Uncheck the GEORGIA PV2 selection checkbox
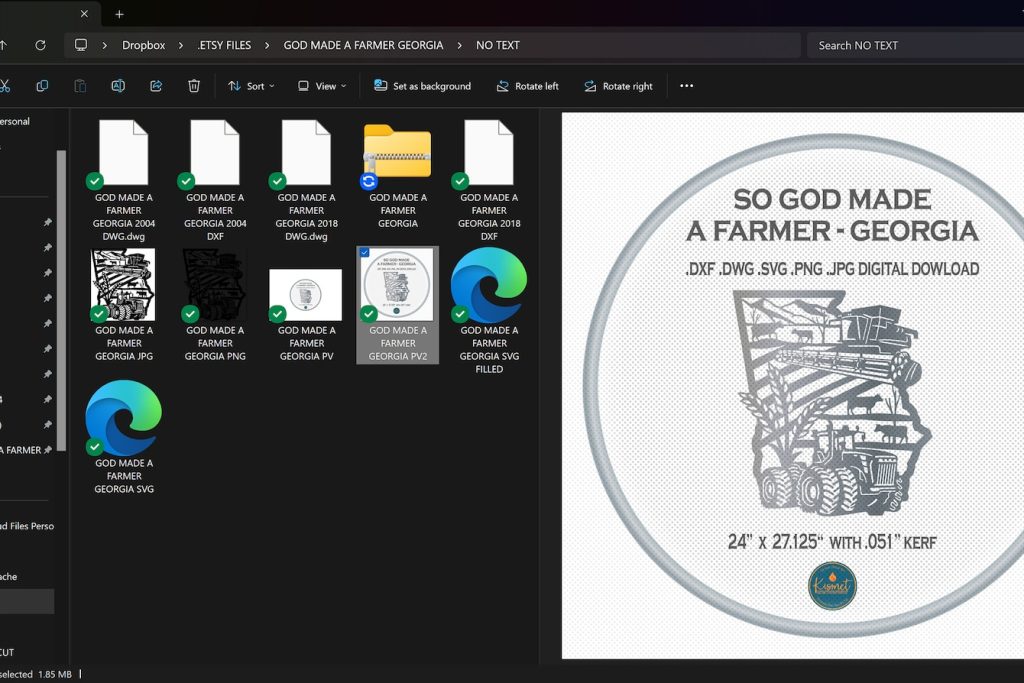Image resolution: width=1024 pixels, height=683 pixels. (x=364, y=253)
